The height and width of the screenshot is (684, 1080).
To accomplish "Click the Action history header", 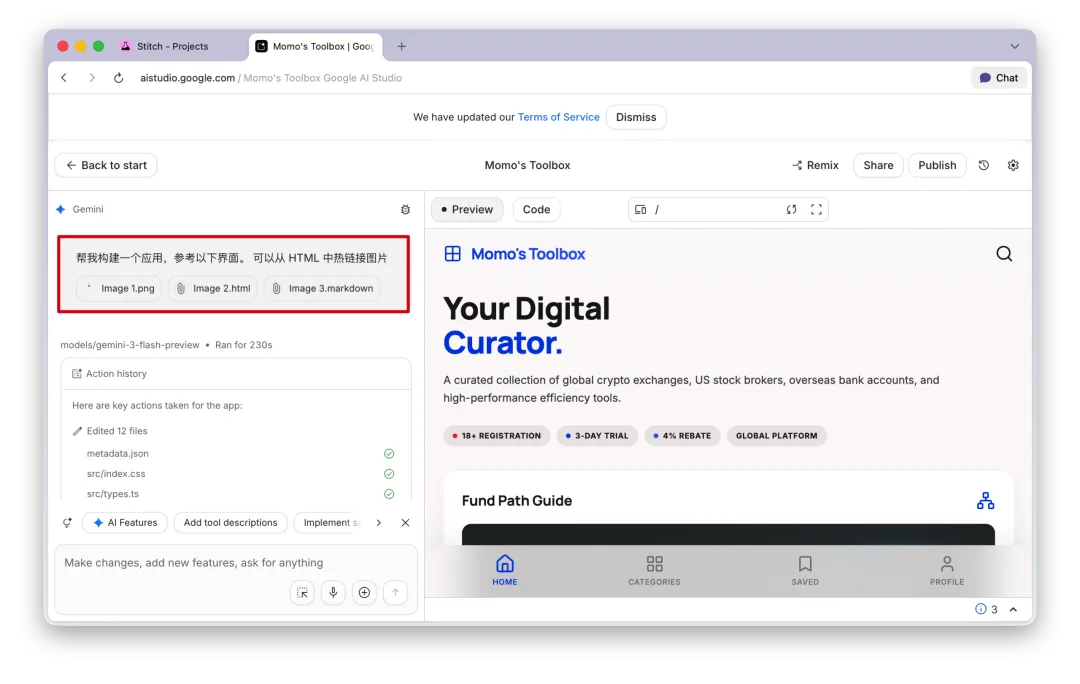I will [x=236, y=374].
